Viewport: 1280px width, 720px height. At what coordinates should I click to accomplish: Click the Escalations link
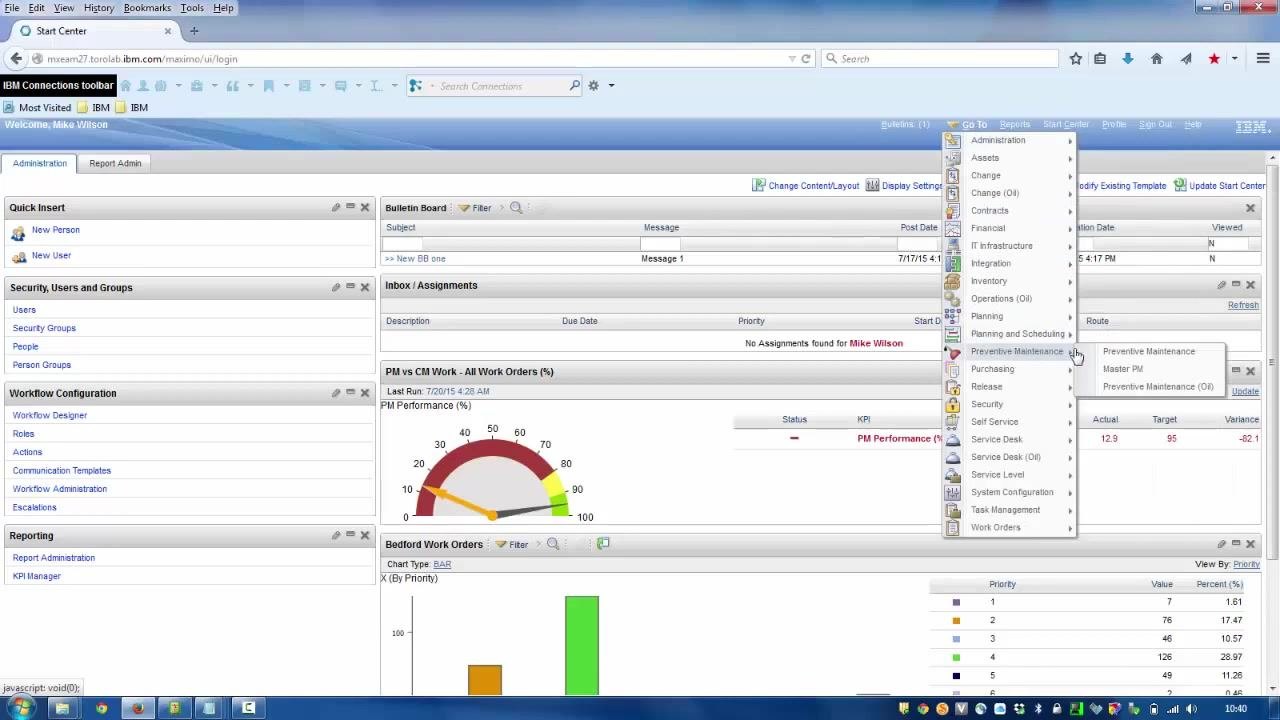(x=35, y=507)
